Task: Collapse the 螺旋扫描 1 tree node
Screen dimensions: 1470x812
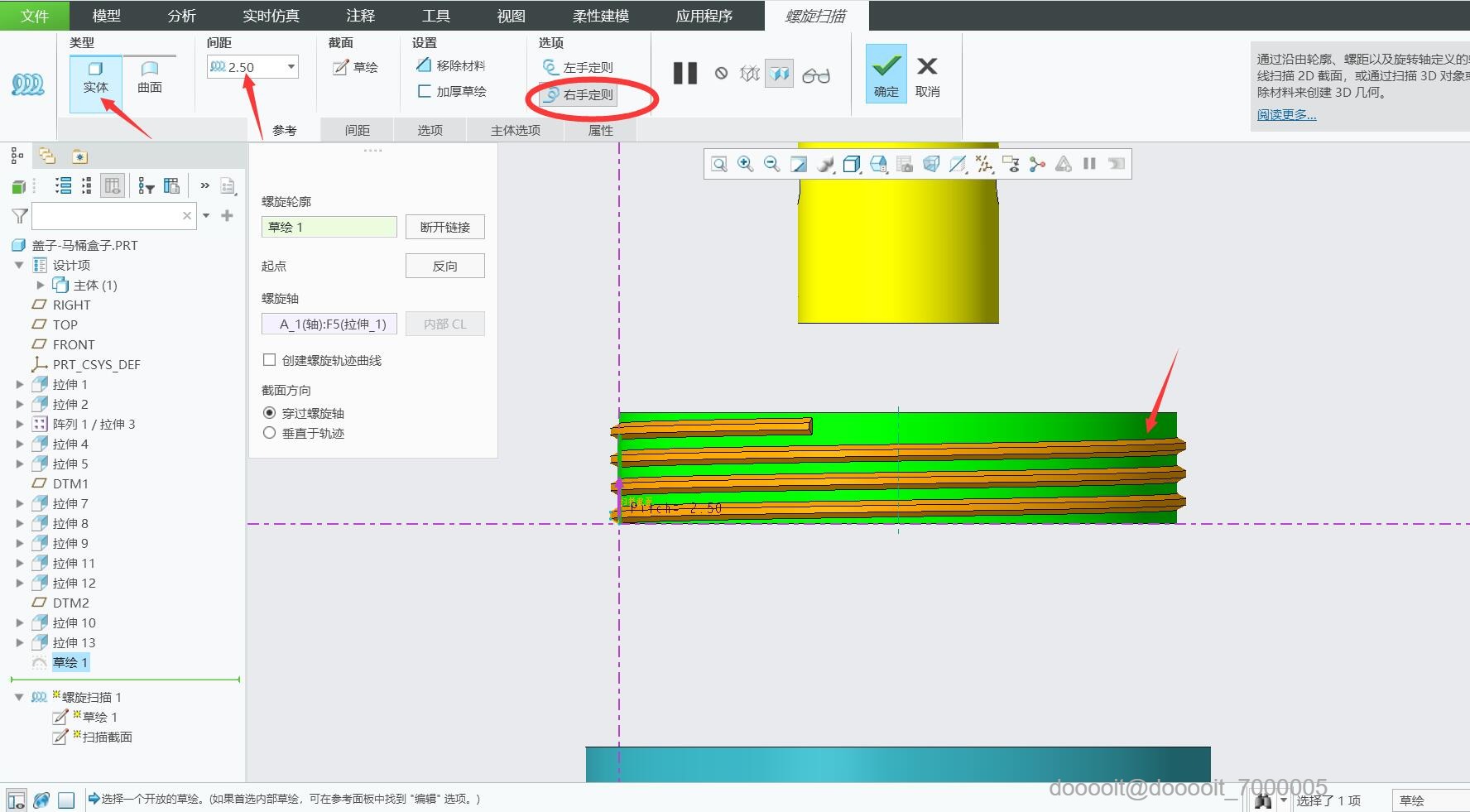Action: pyautogui.click(x=19, y=697)
